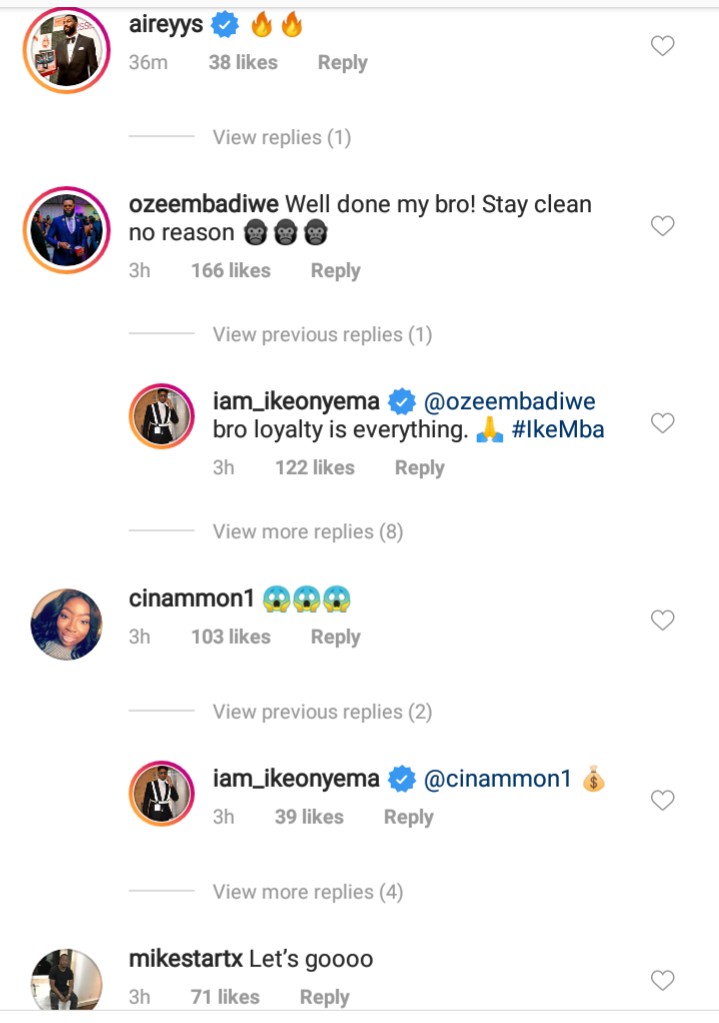The width and height of the screenshot is (719, 1023).
Task: Tap heart on mikestartx's comment
Action: (662, 980)
